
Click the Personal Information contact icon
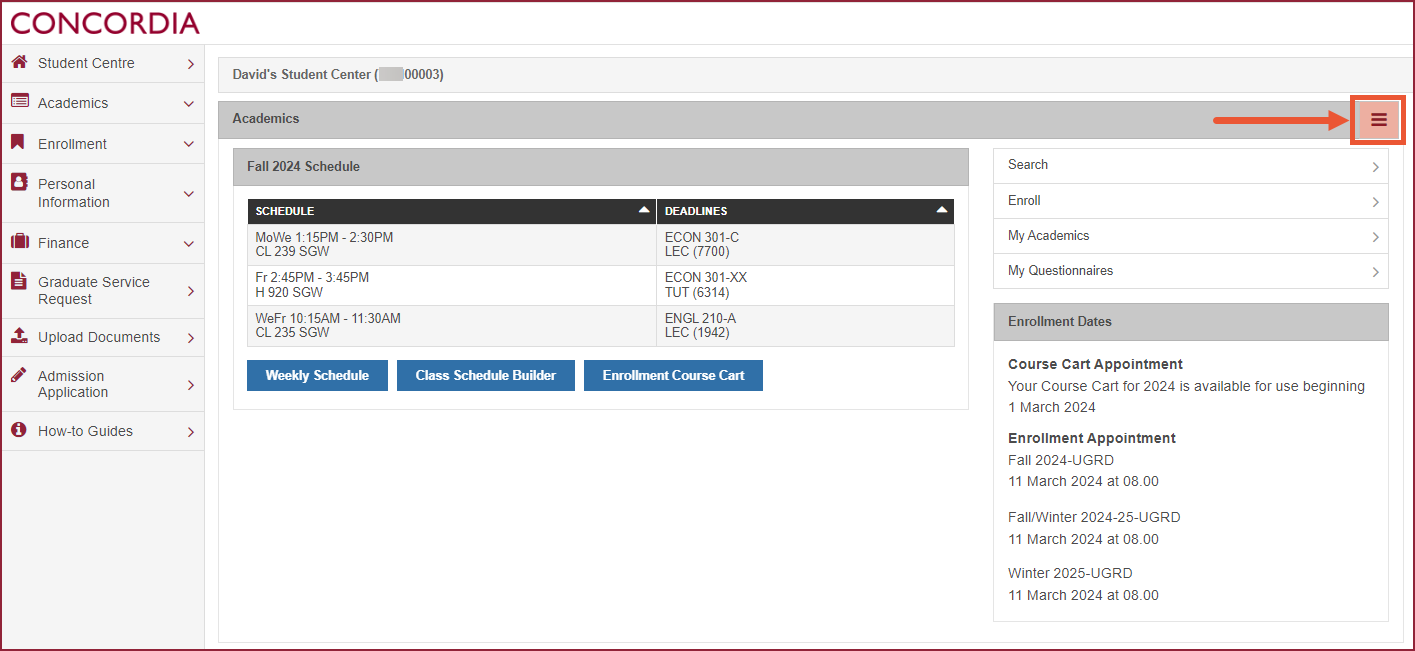[19, 182]
